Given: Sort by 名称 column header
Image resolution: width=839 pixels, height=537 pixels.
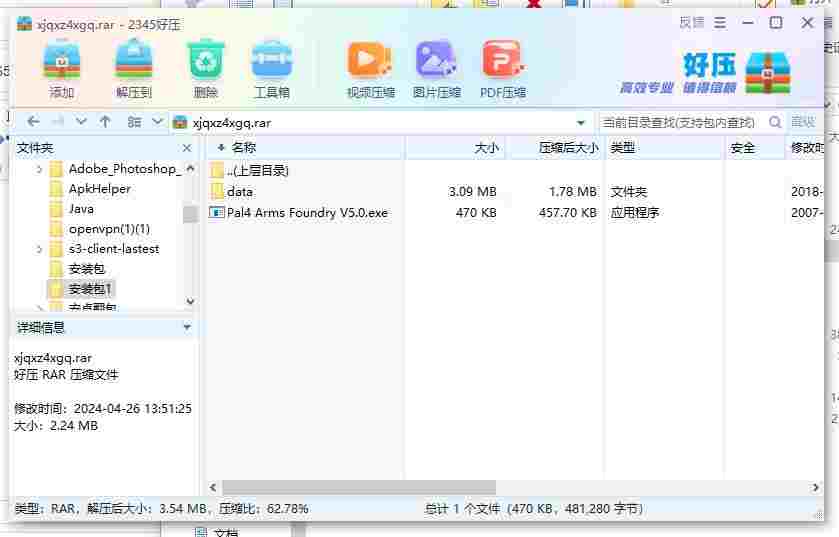Looking at the screenshot, I should pos(304,148).
